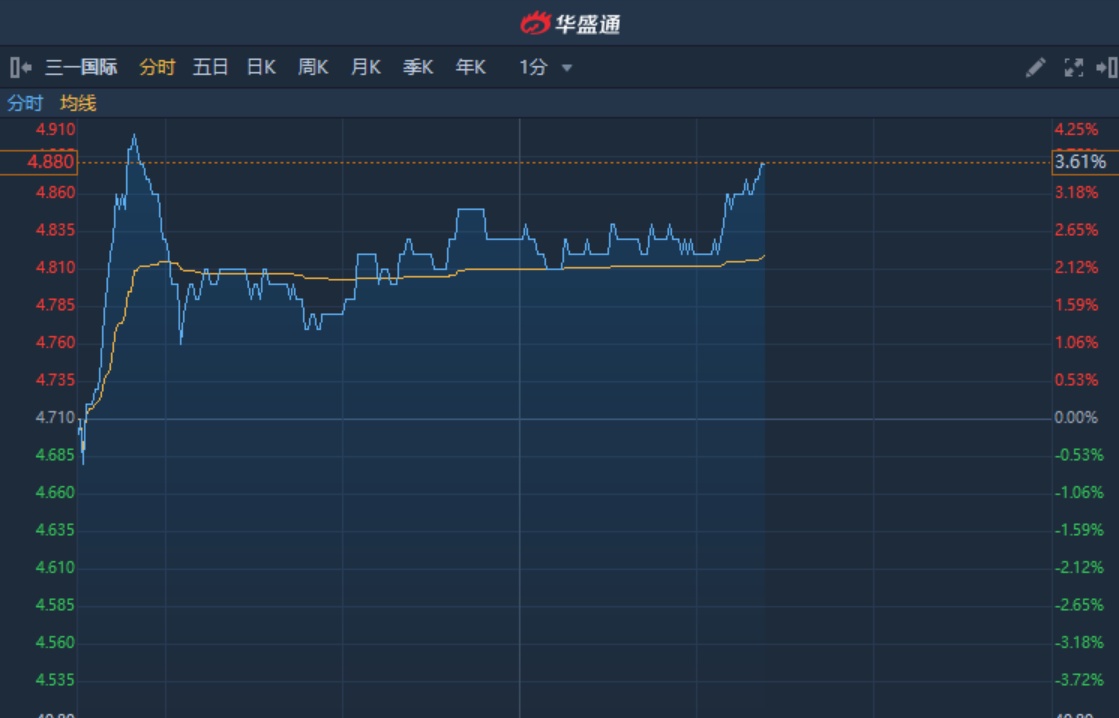Open the 1分 interval dropdown
The width and height of the screenshot is (1119, 718).
[x=534, y=68]
